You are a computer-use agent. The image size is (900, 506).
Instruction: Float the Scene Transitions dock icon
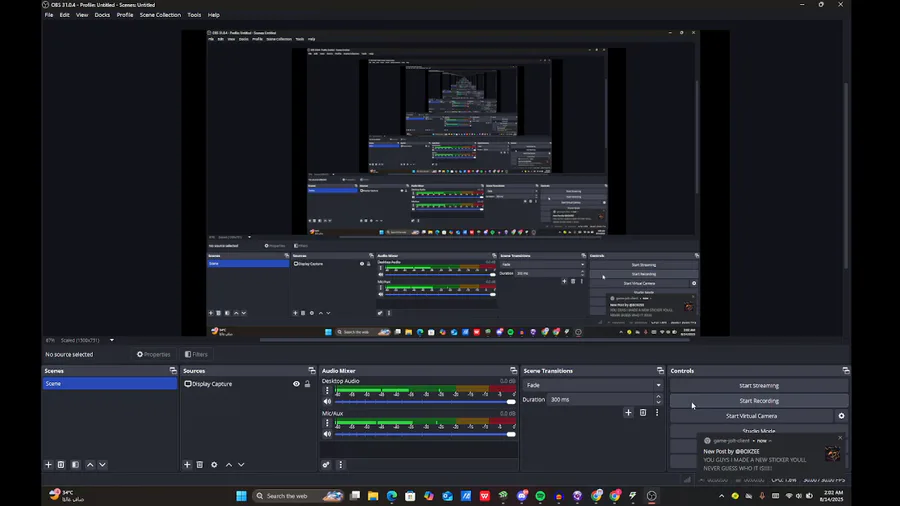660,371
